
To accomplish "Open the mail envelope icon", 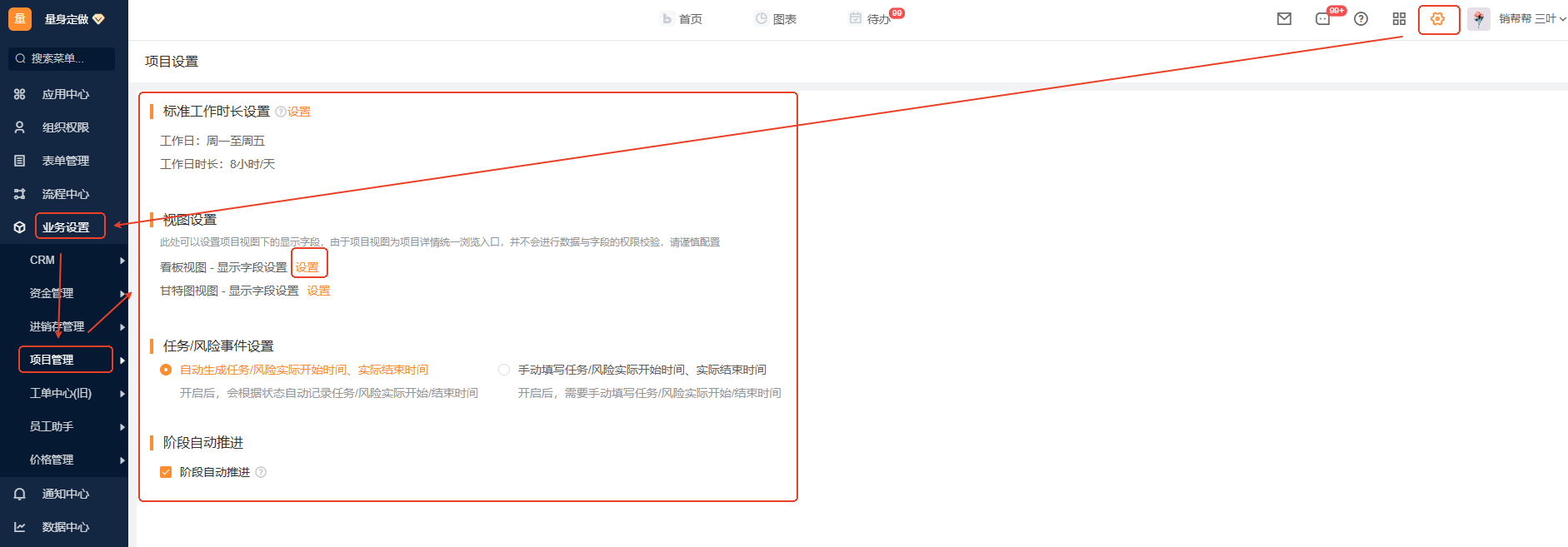I will (1284, 19).
